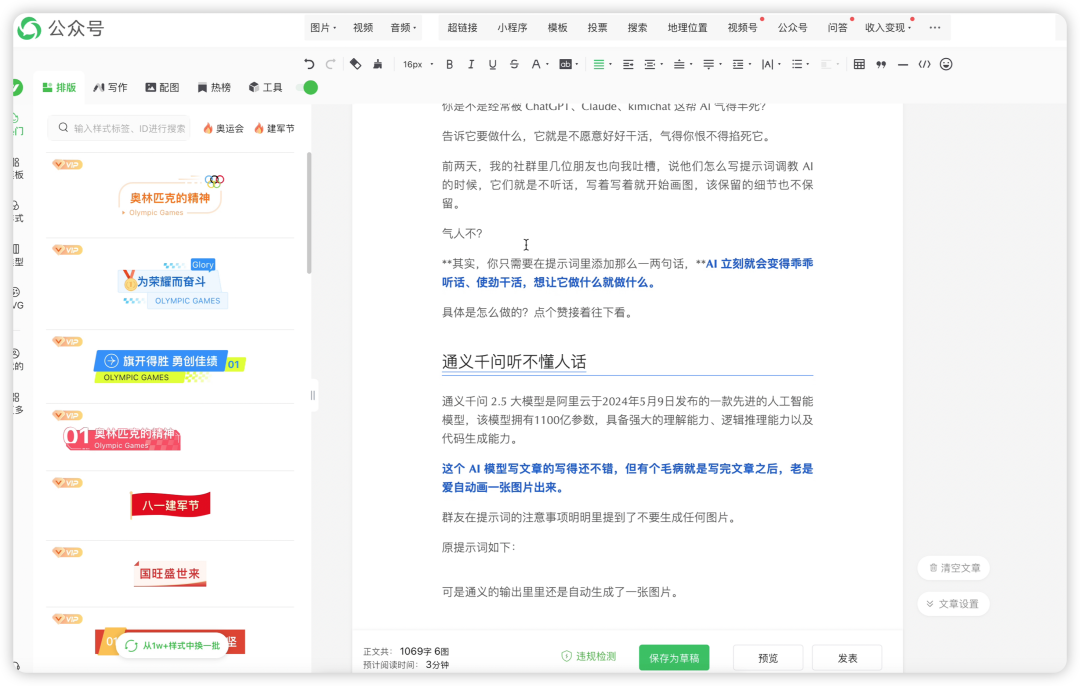Image resolution: width=1080 pixels, height=686 pixels.
Task: Click the green text alignment icon
Action: (599, 64)
